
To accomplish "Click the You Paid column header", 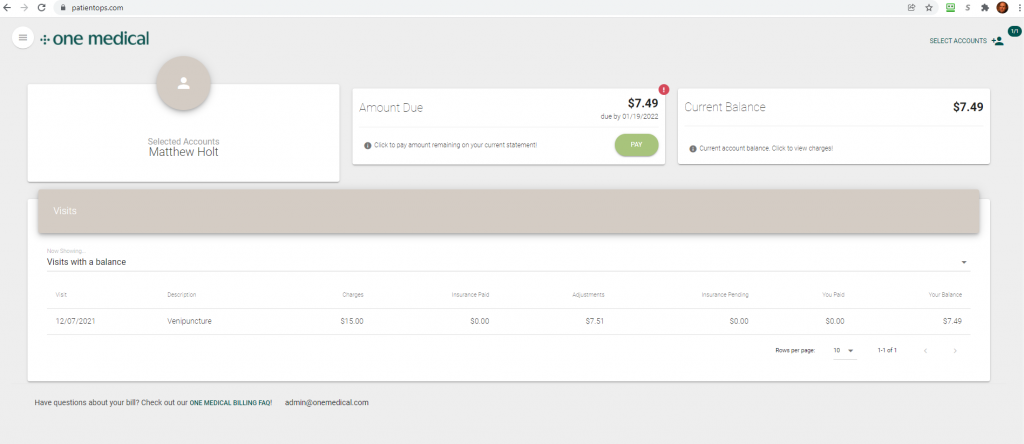I will [833, 294].
